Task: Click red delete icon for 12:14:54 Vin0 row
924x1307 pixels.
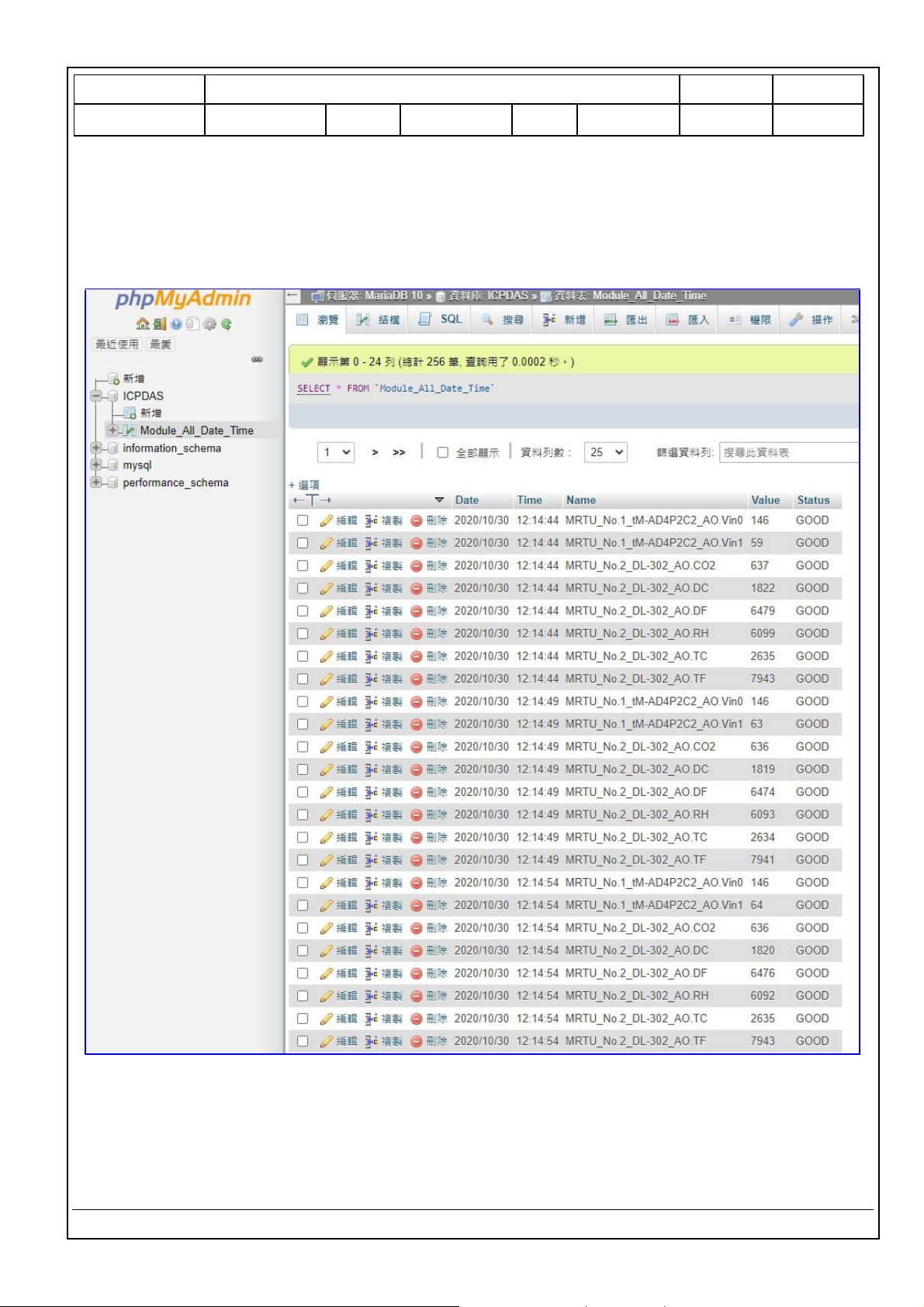Action: [417, 883]
